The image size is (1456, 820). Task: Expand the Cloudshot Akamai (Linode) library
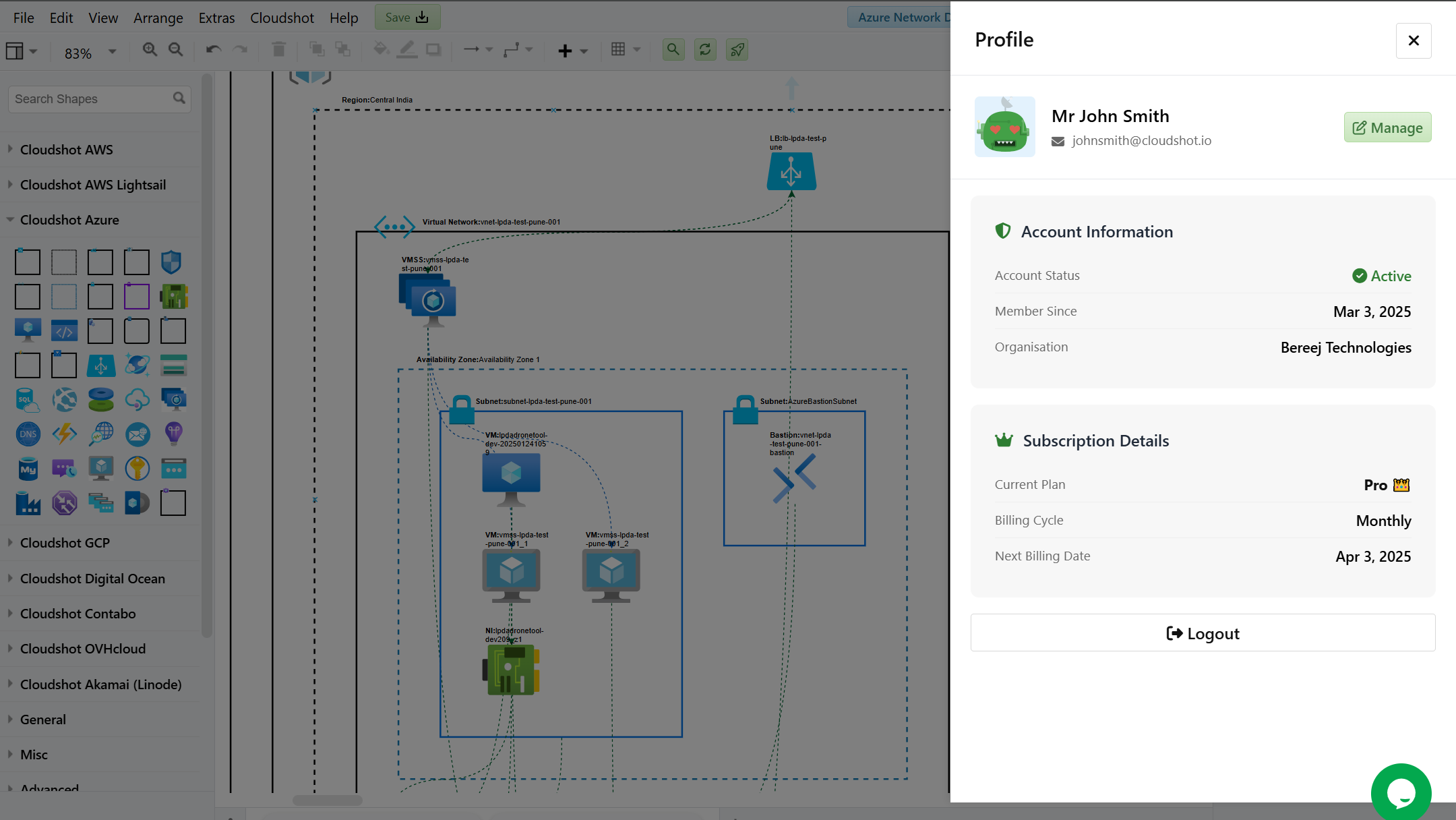tap(101, 684)
